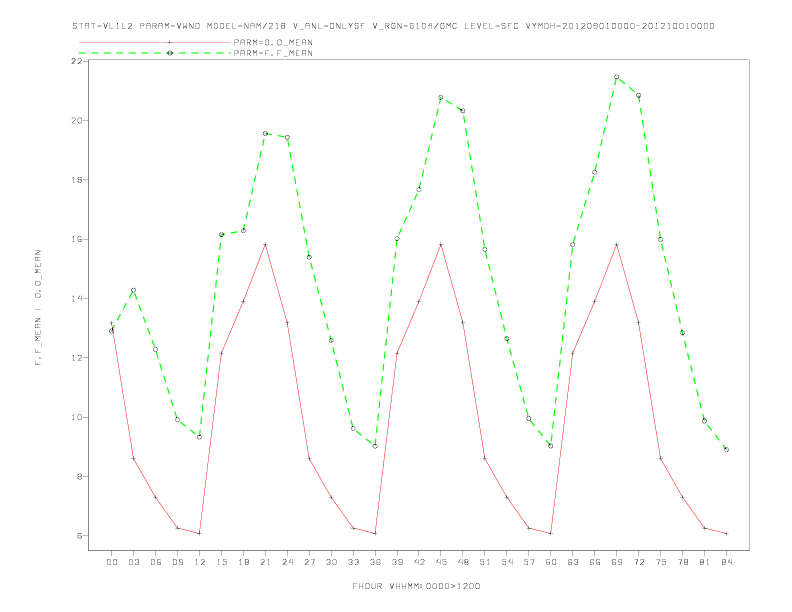This screenshot has height=612, width=792.
Task: Click the x-axis tick label 75
Action: pyautogui.click(x=661, y=562)
